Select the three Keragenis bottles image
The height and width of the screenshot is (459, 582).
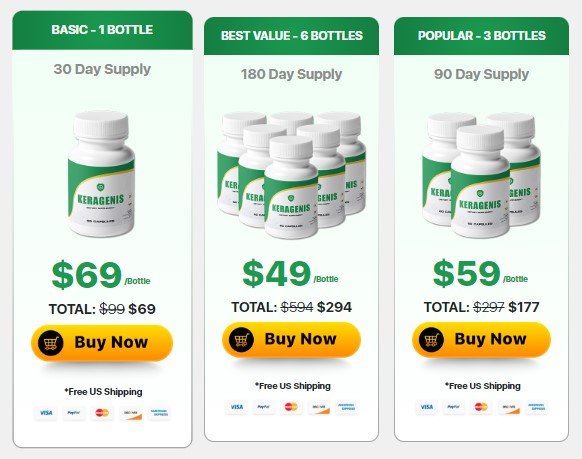[481, 174]
